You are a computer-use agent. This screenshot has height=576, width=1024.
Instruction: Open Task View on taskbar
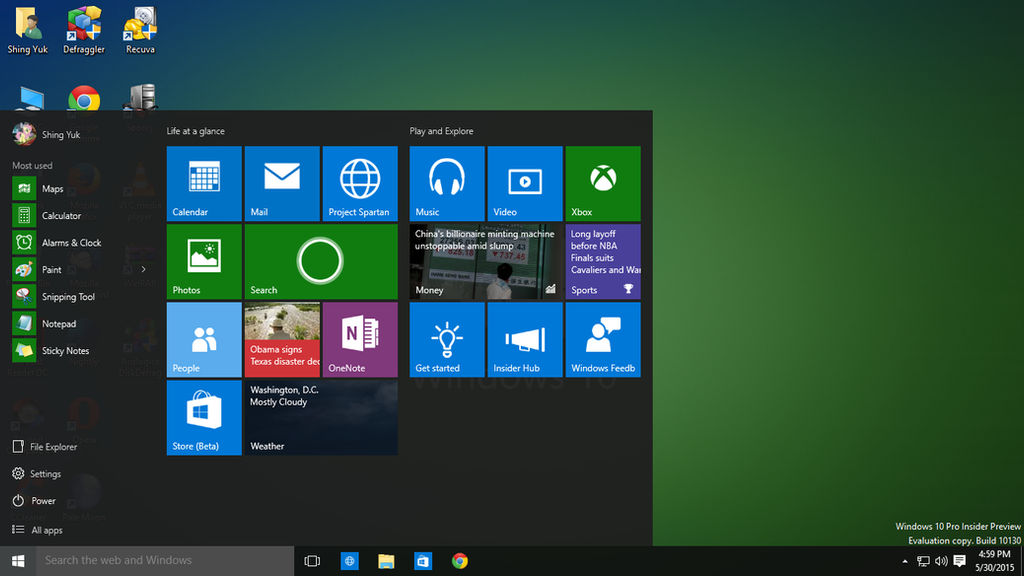click(x=312, y=561)
